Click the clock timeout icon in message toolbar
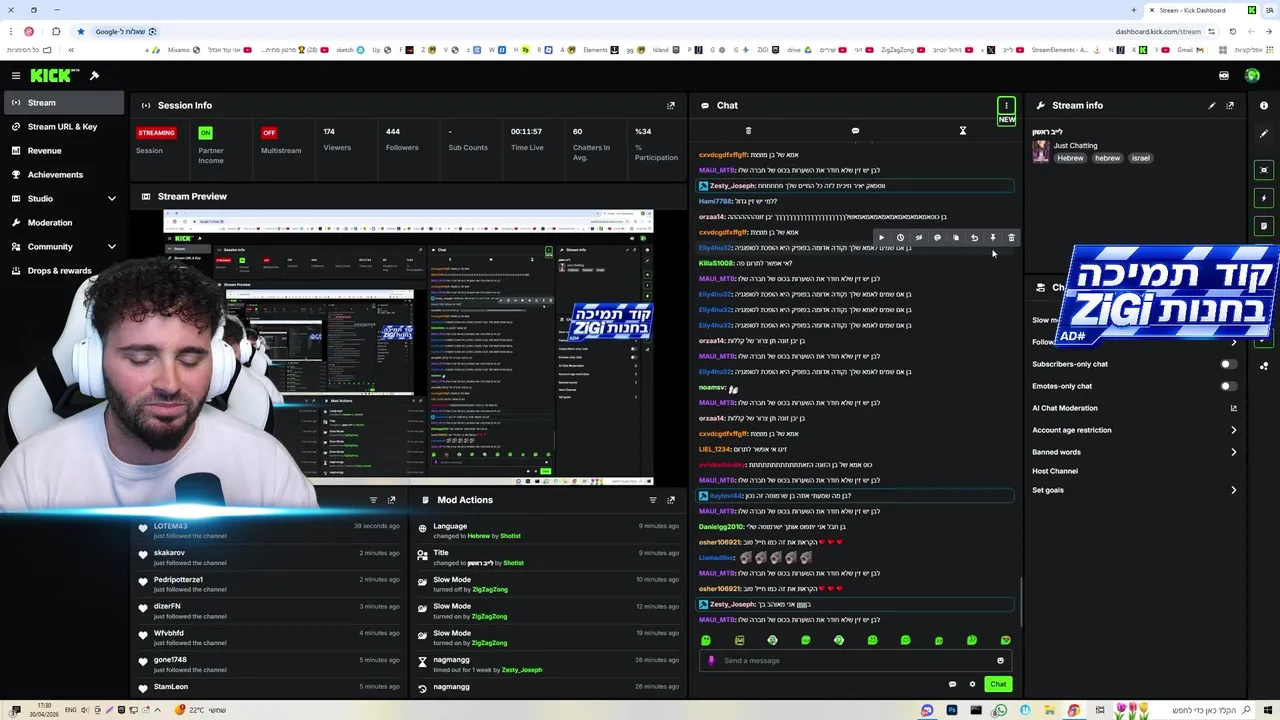The height and width of the screenshot is (720, 1280). tap(900, 238)
